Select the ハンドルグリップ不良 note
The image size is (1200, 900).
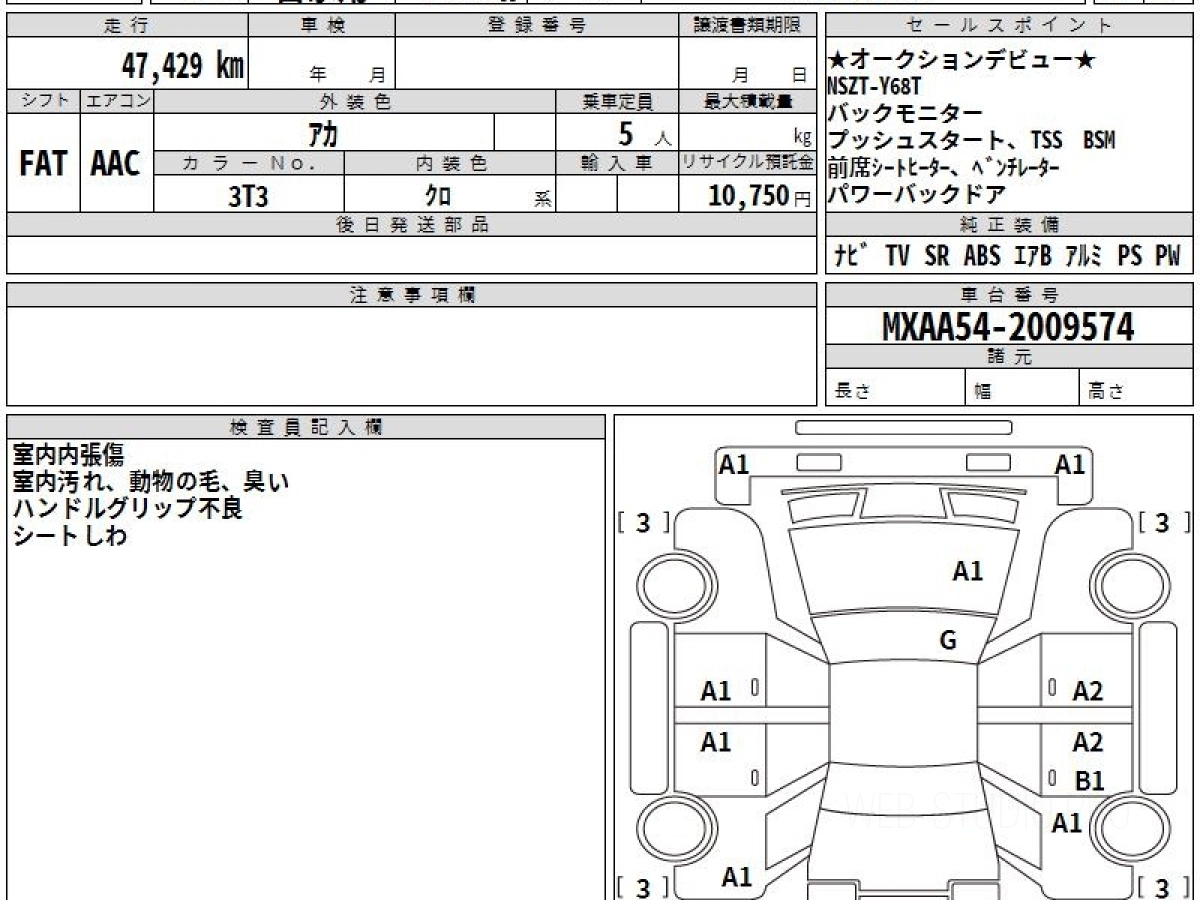pyautogui.click(x=128, y=508)
